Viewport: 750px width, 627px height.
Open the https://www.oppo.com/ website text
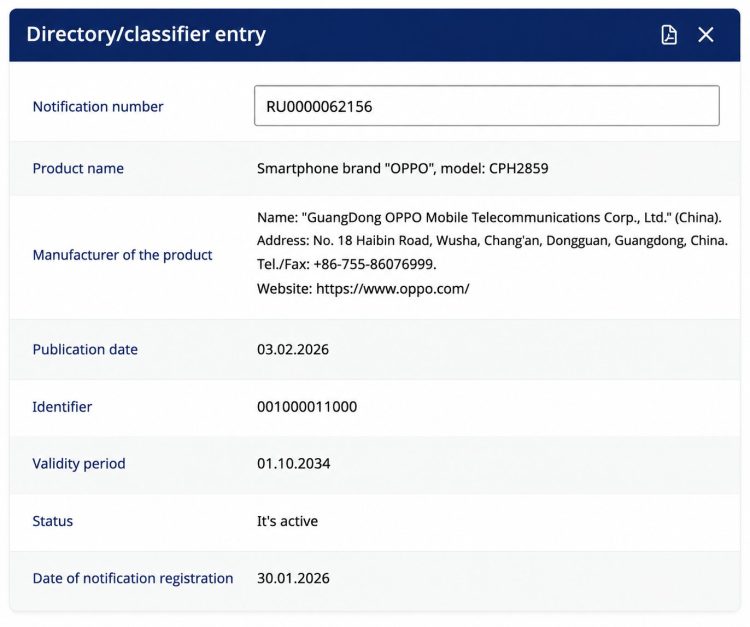tap(393, 289)
